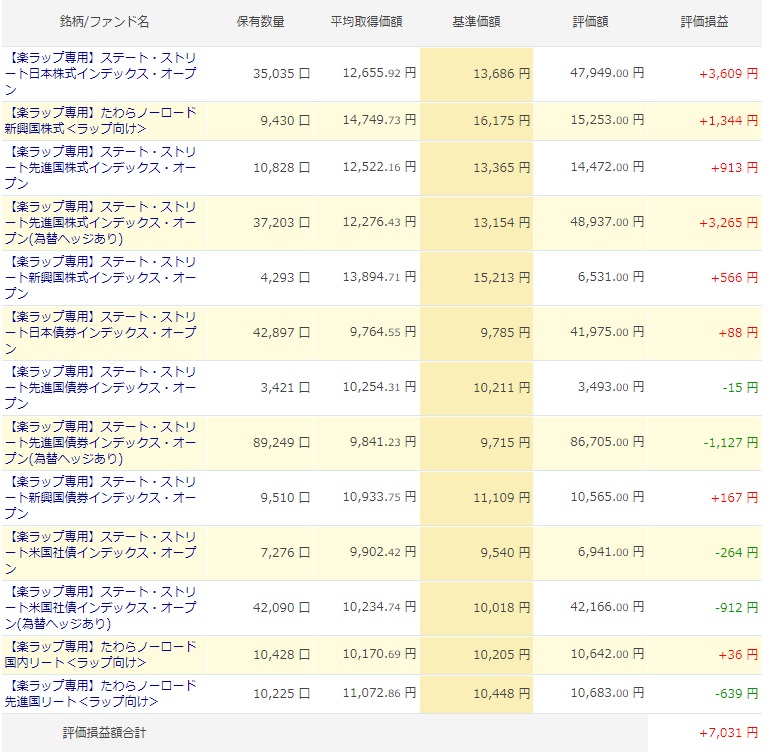Click the holding quantity 42,090 口
Image resolution: width=770 pixels, height=752 pixels.
281,608
